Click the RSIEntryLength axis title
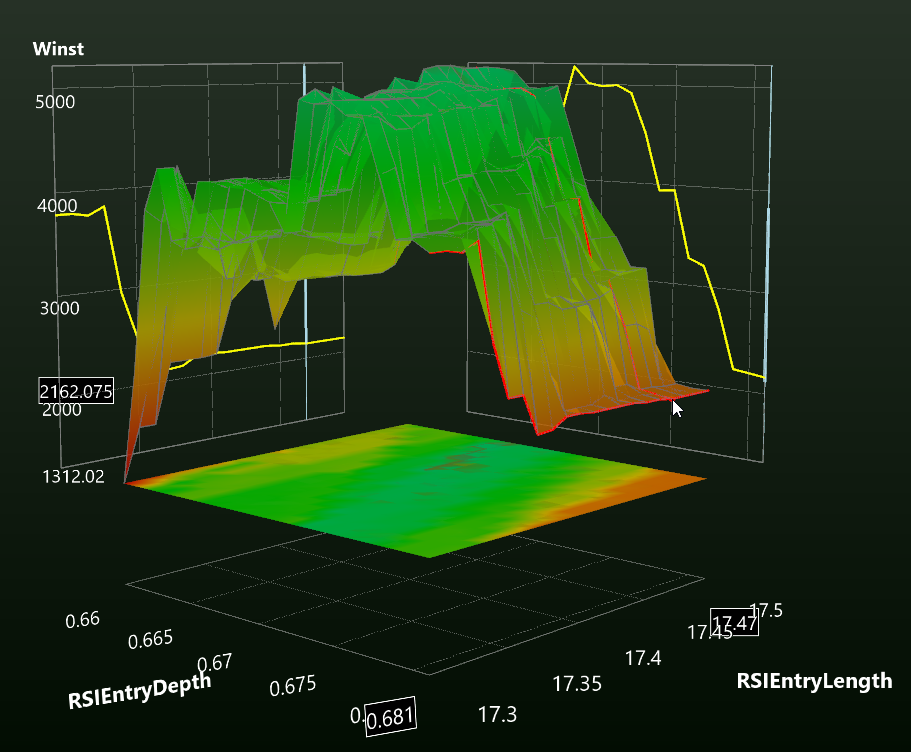Image resolution: width=911 pixels, height=752 pixels. point(814,681)
